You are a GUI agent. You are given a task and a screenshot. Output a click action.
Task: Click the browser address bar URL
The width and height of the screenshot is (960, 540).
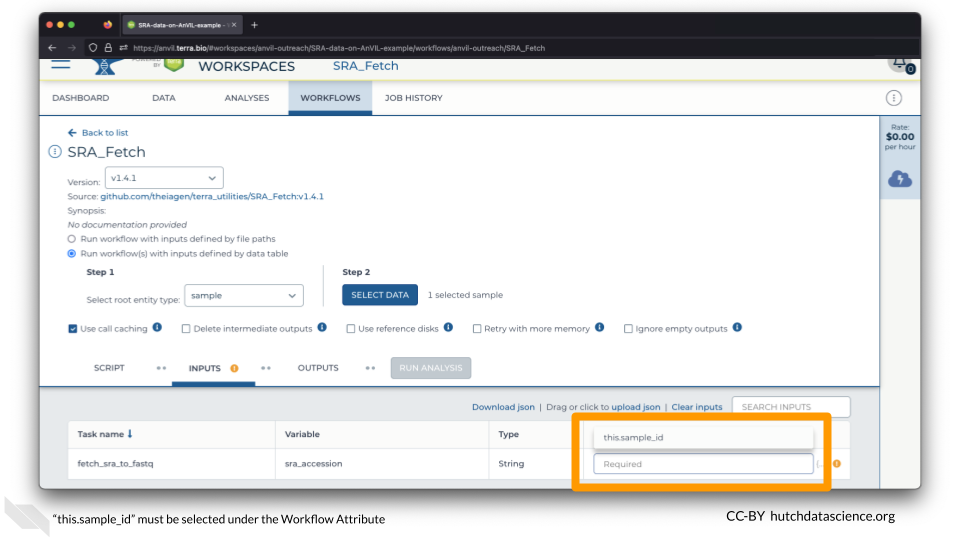pyautogui.click(x=339, y=48)
